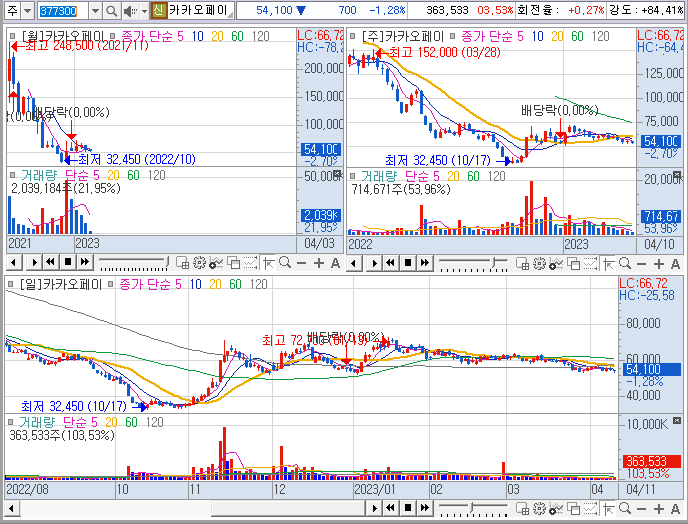The width and height of the screenshot is (688, 524).
Task: Toggle 종가 단순 checkbox in weekly chart
Action: [452, 36]
